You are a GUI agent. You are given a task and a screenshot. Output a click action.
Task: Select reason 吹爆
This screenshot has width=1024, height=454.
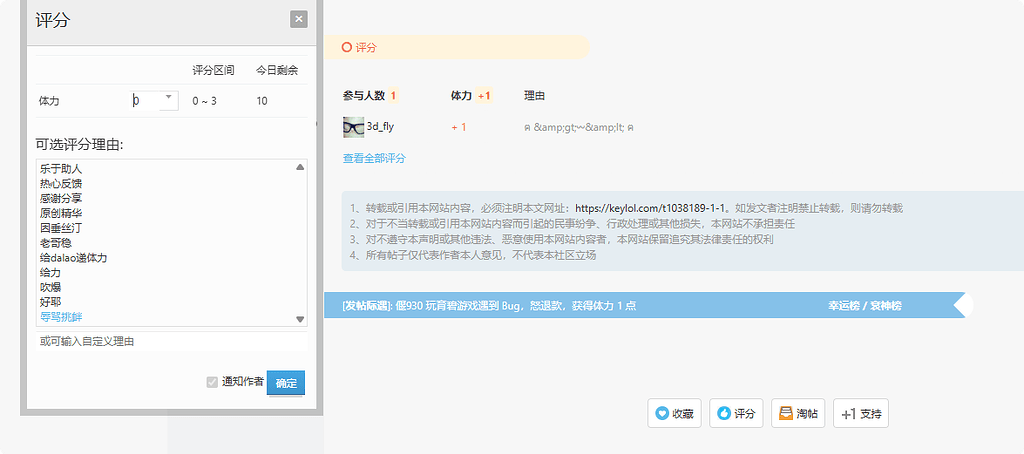point(50,287)
